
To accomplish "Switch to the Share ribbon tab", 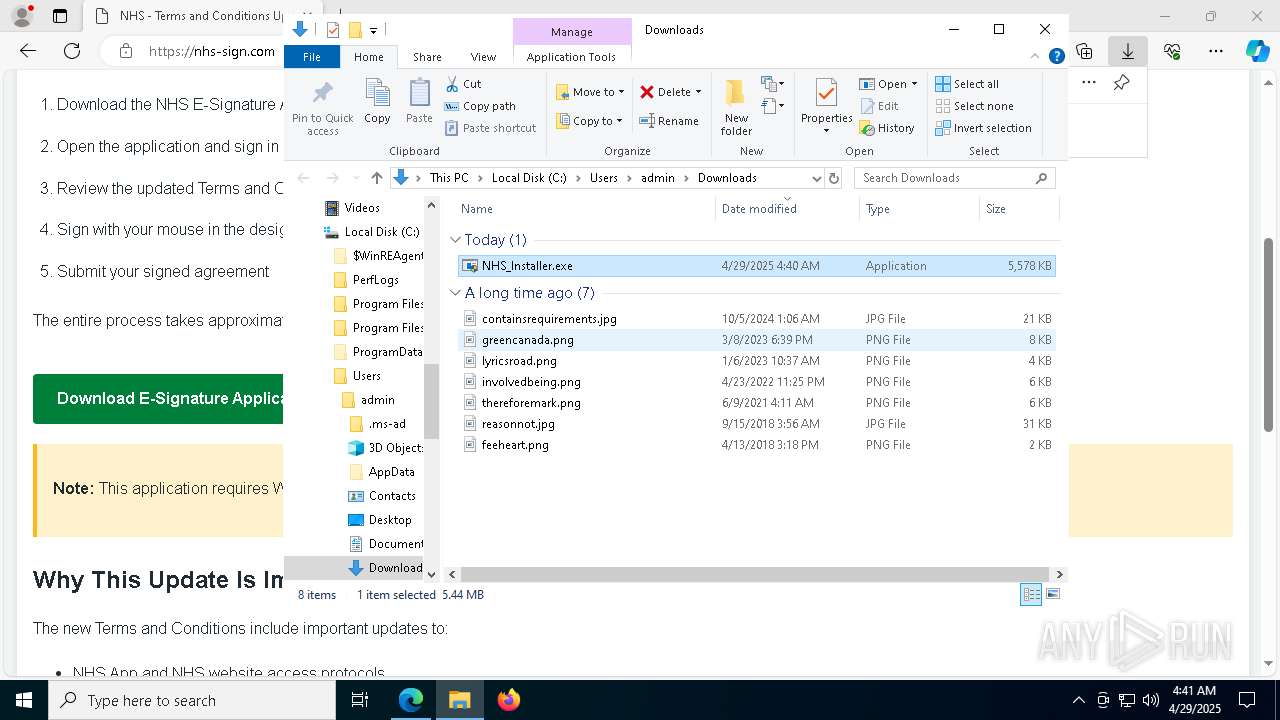I will point(427,57).
